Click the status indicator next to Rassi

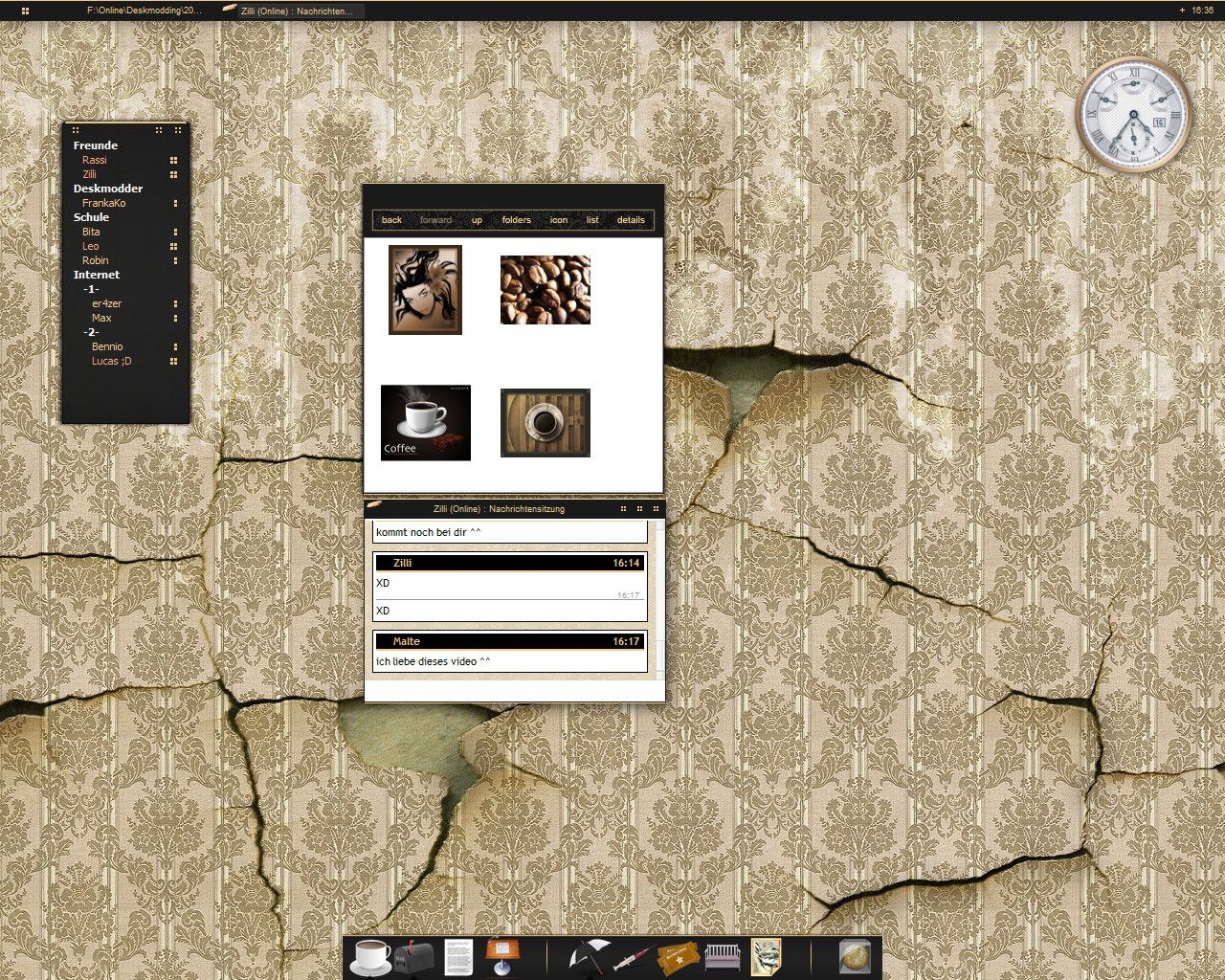(x=173, y=161)
